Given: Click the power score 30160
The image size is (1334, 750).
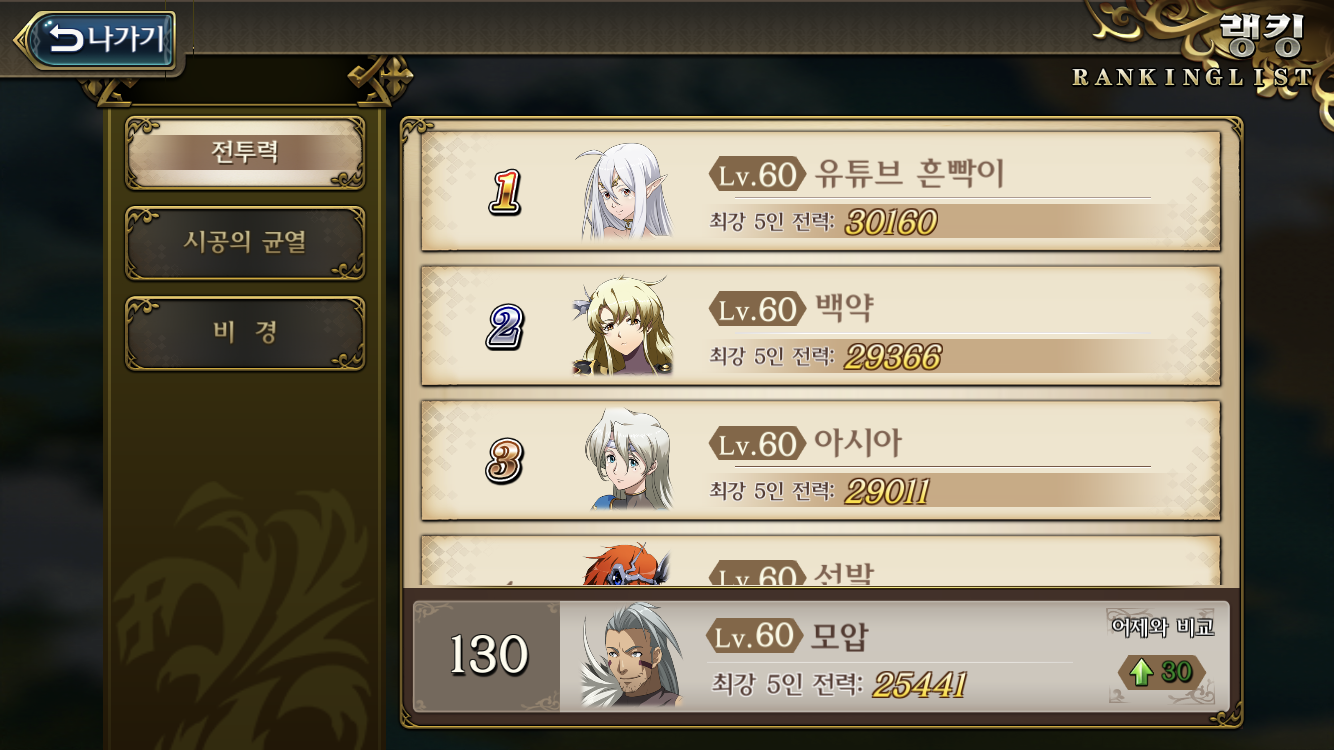Looking at the screenshot, I should [x=891, y=222].
